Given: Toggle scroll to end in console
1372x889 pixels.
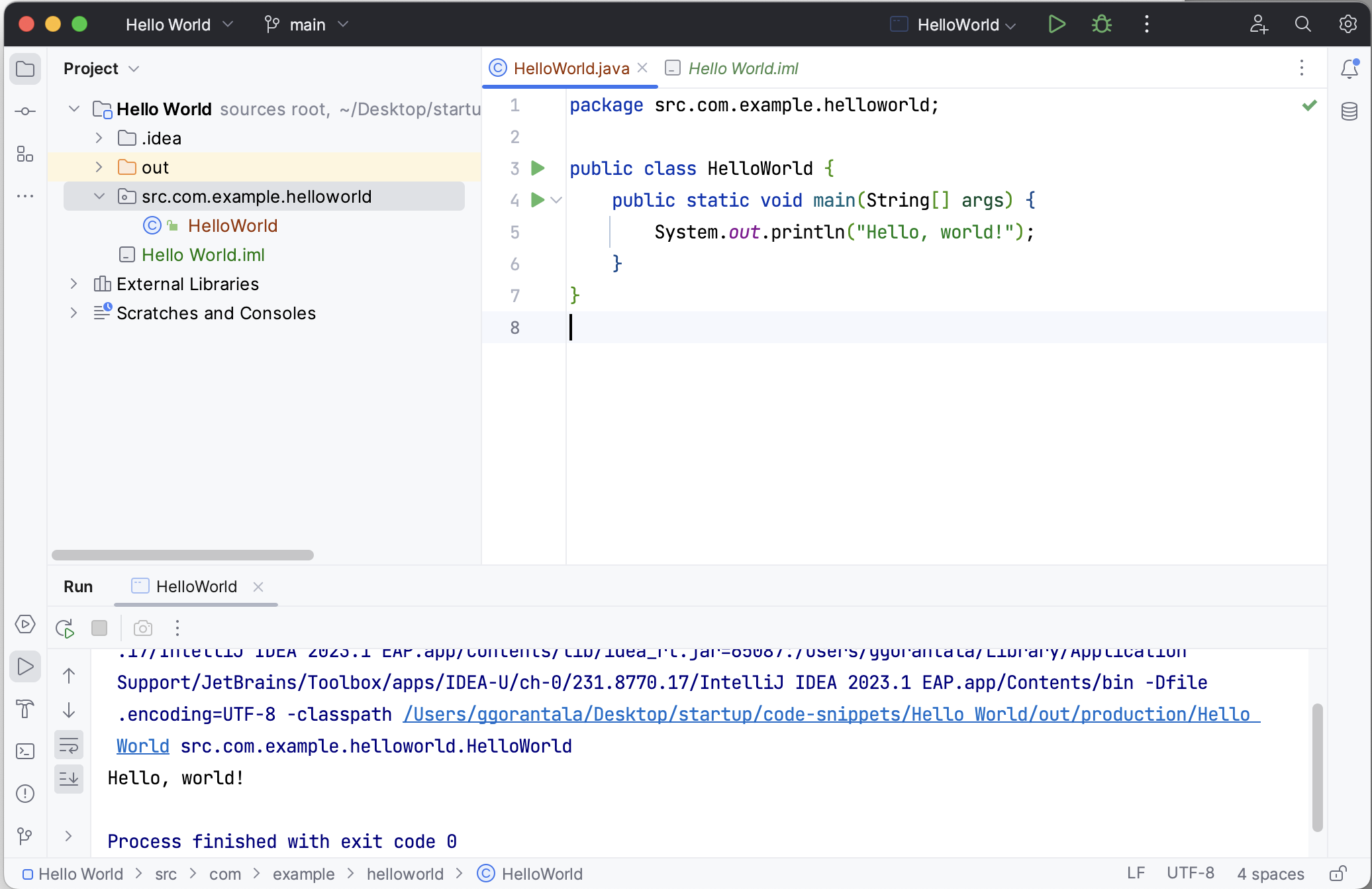Looking at the screenshot, I should (69, 779).
